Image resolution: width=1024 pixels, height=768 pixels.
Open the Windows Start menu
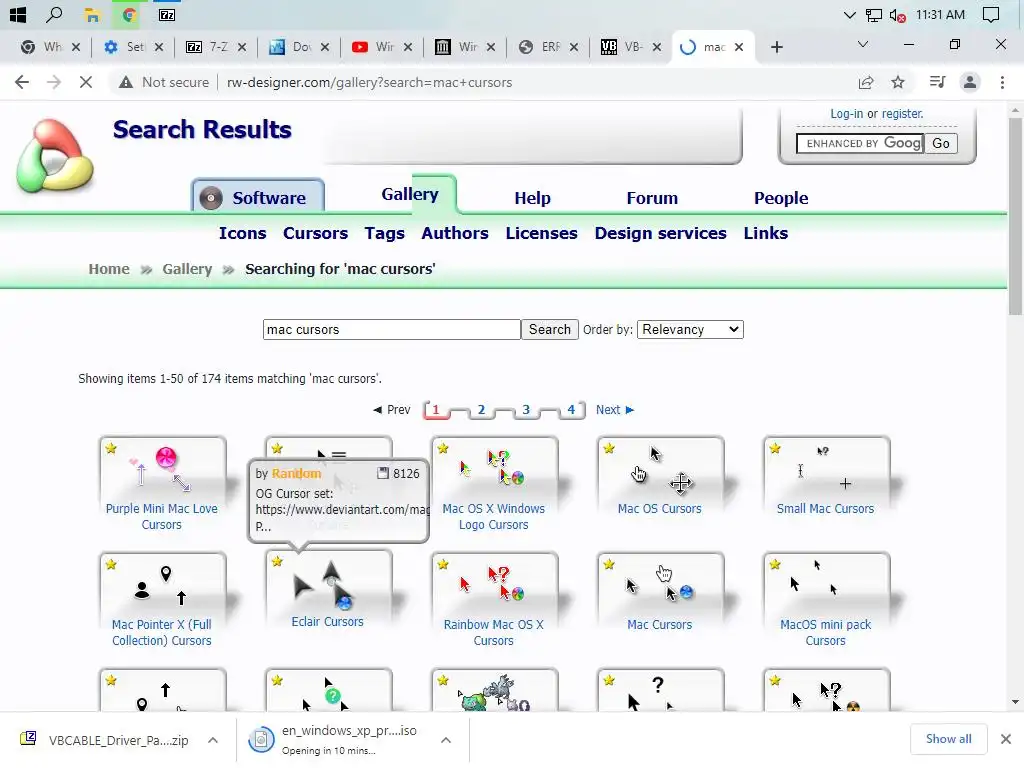[18, 14]
